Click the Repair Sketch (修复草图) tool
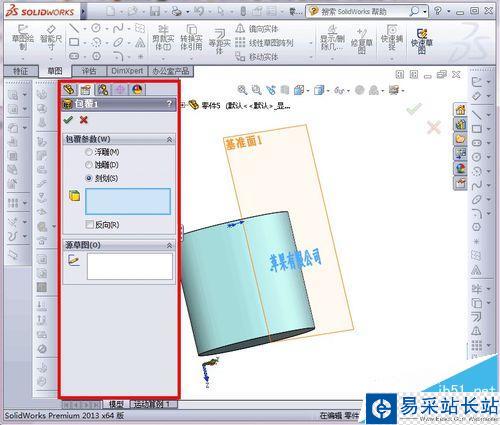This screenshot has width=500, height=425. tap(361, 41)
